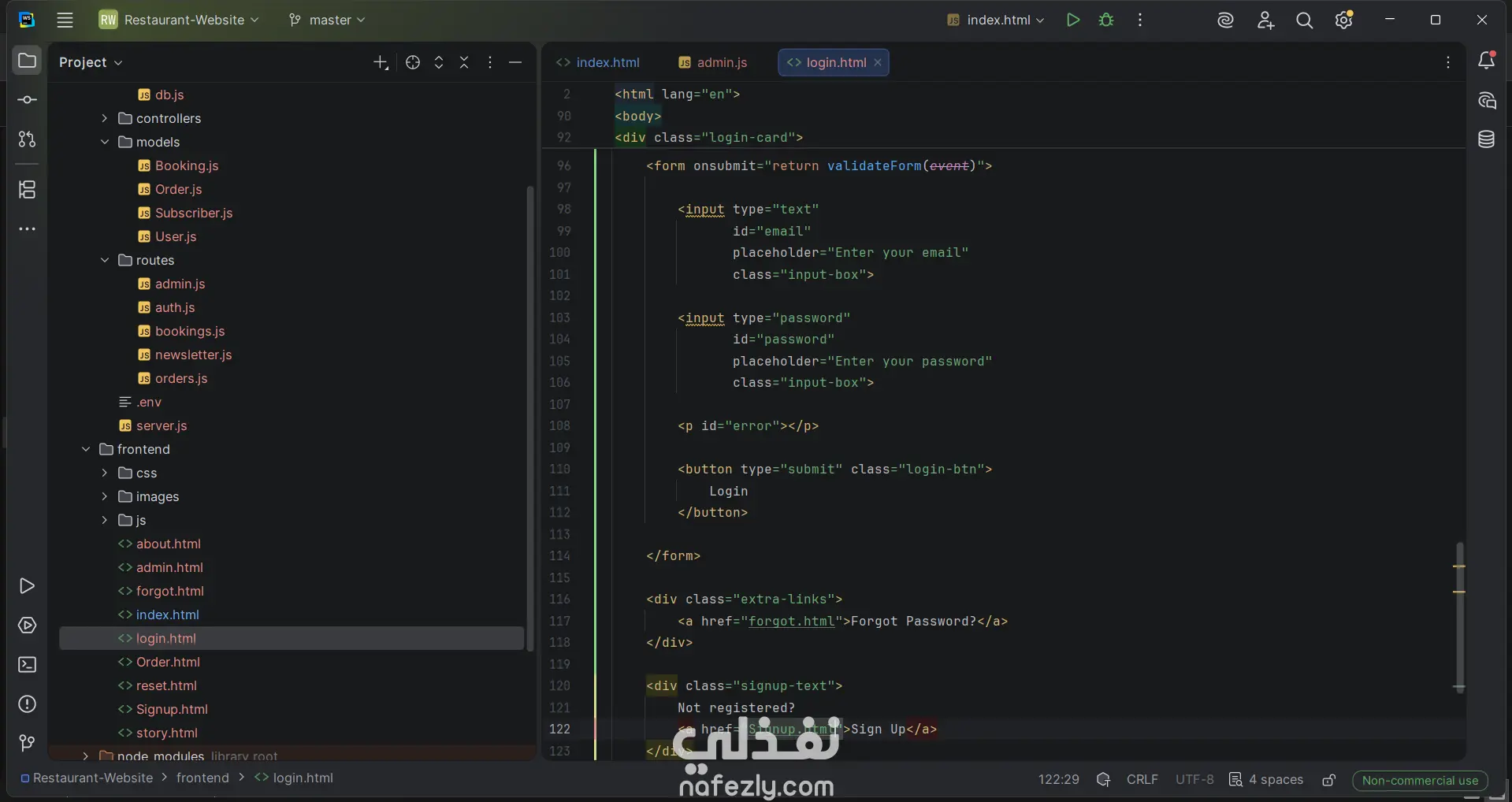Change UTF-8 file encoding
The height and width of the screenshot is (802, 1512).
pyautogui.click(x=1194, y=779)
